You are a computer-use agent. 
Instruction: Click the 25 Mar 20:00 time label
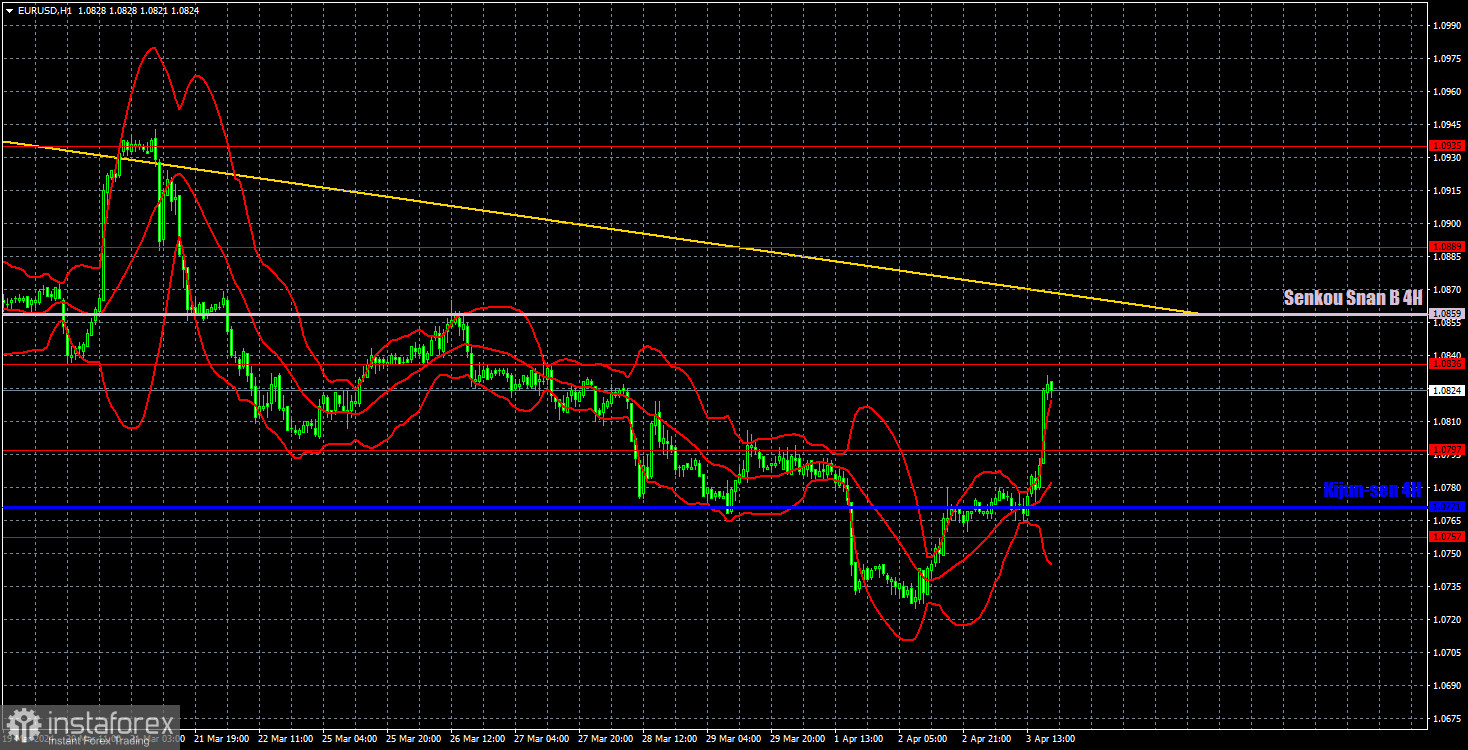click(x=413, y=739)
